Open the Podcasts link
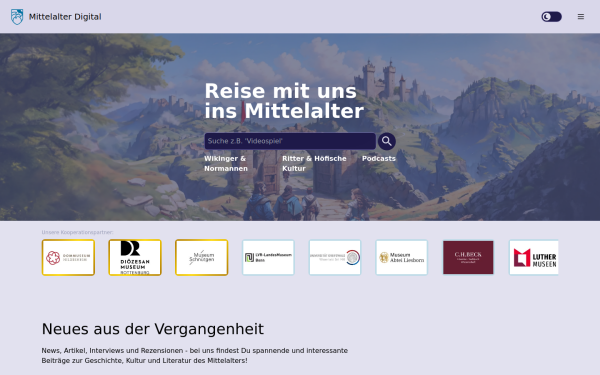Screen dimensions: 600x375 pos(378,158)
